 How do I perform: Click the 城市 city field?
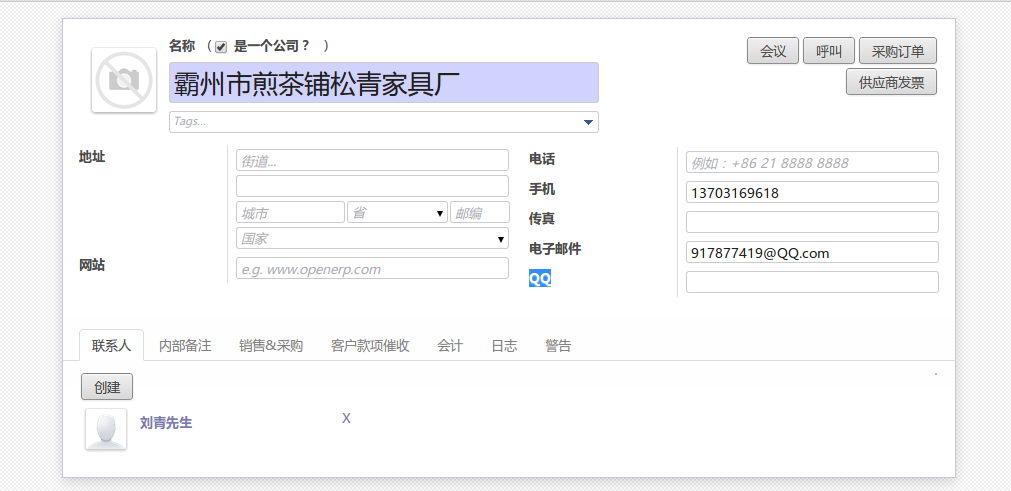(x=290, y=213)
